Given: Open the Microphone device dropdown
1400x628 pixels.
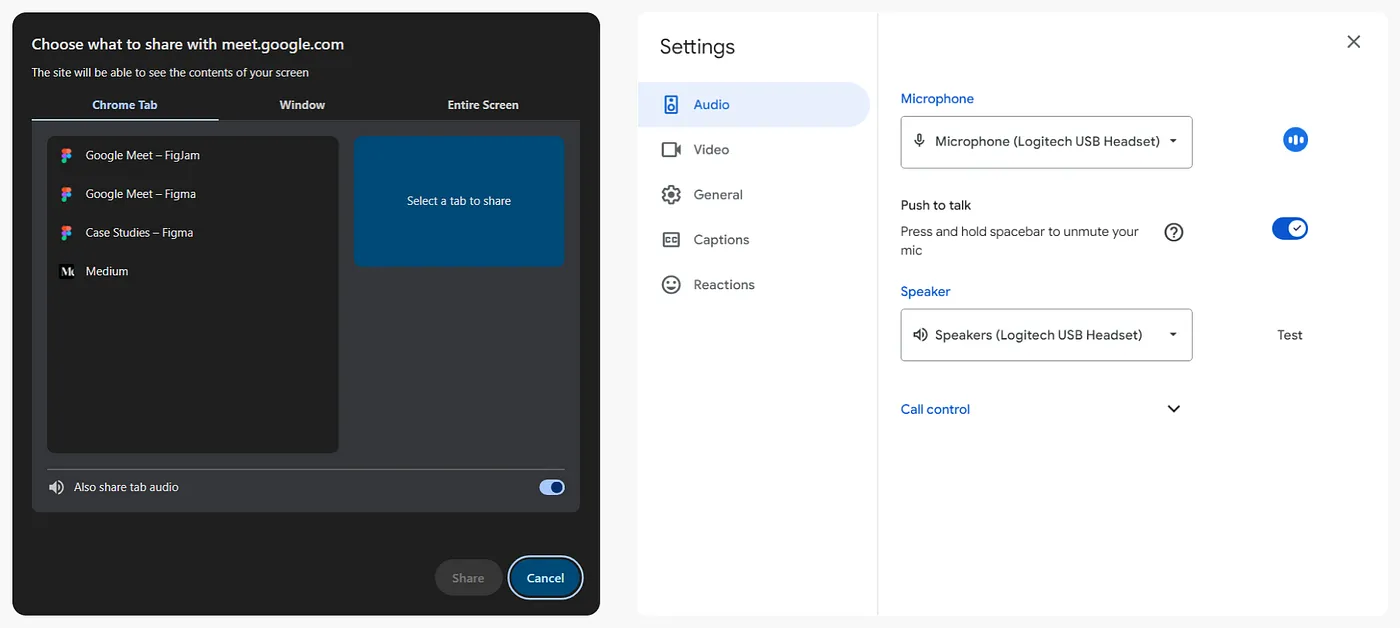Looking at the screenshot, I should coord(1046,142).
